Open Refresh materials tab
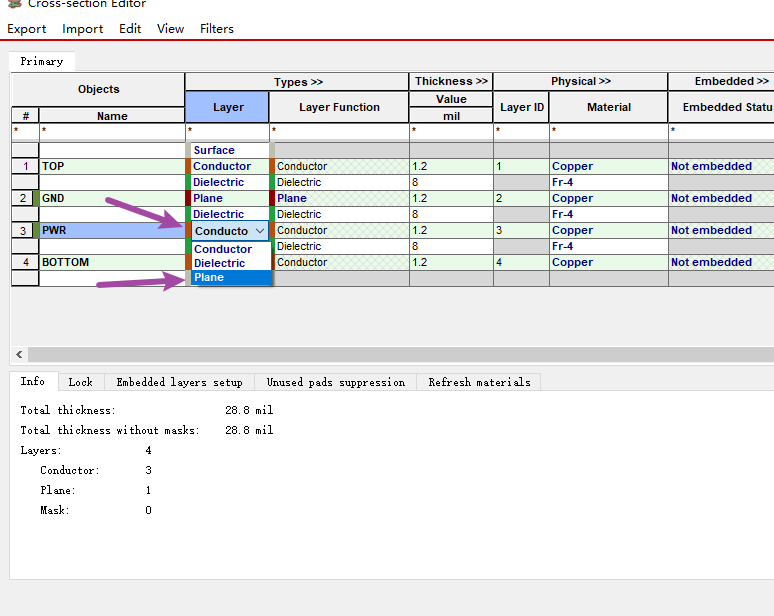This screenshot has height=616, width=774. (479, 382)
